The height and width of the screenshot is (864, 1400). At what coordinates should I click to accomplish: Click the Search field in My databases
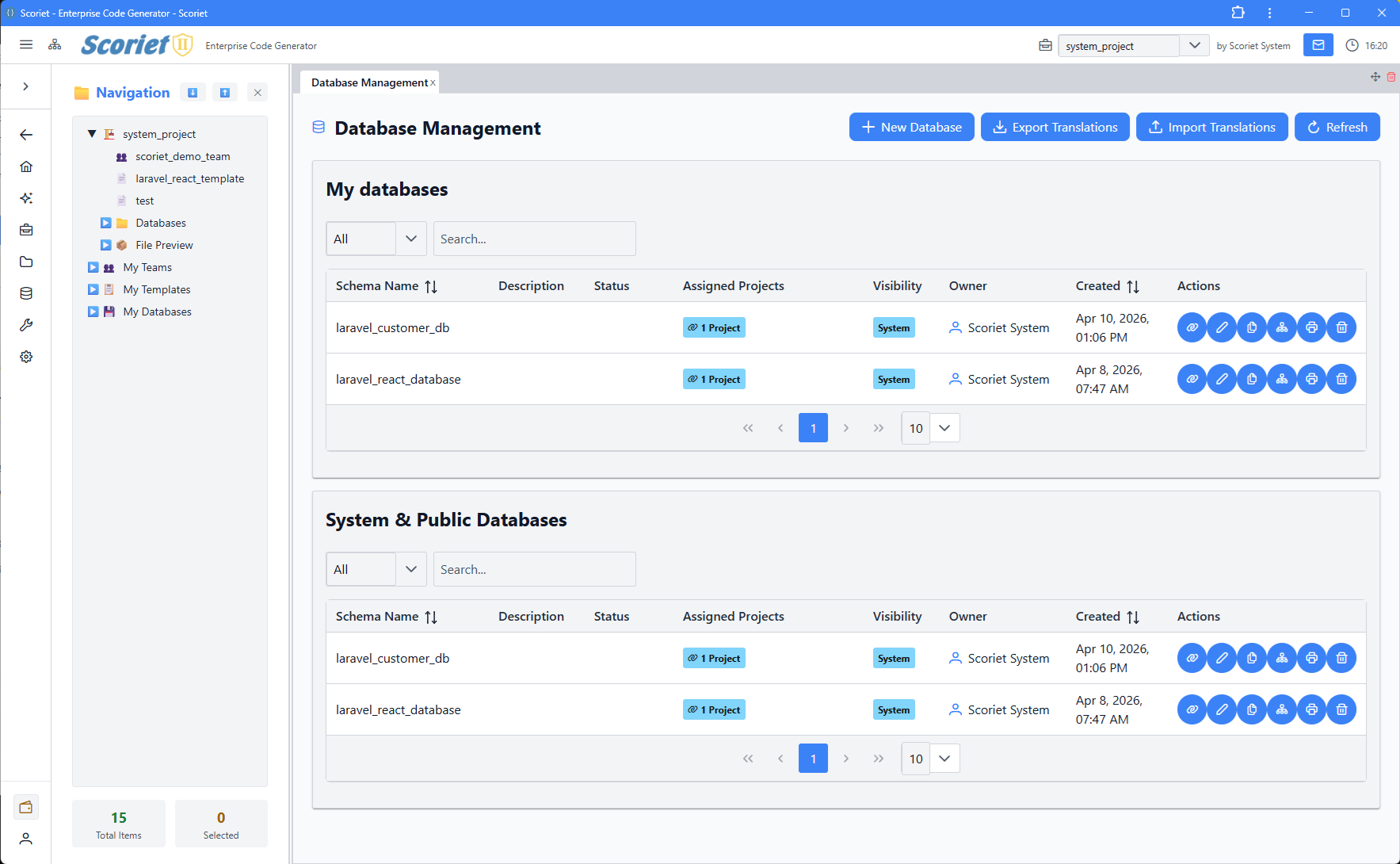click(x=534, y=238)
